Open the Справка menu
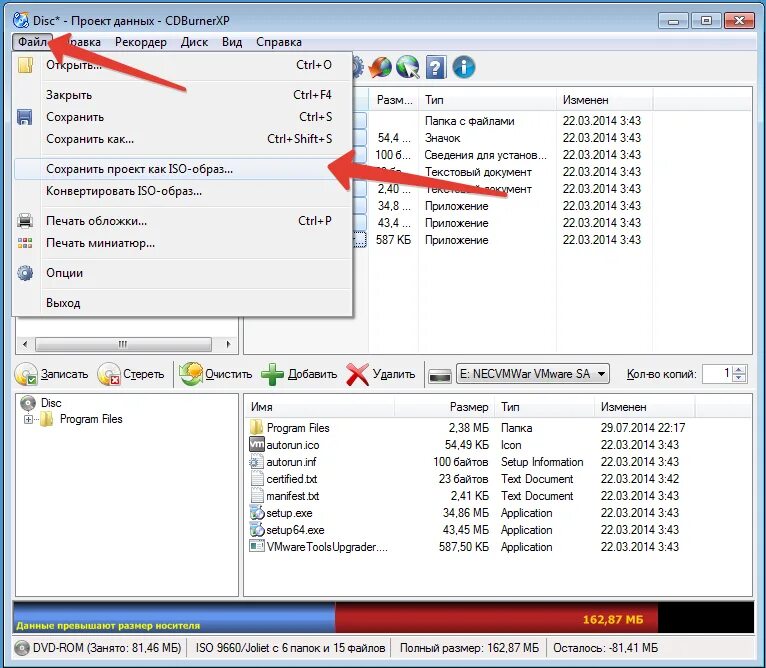The height and width of the screenshot is (668, 766). [x=278, y=42]
